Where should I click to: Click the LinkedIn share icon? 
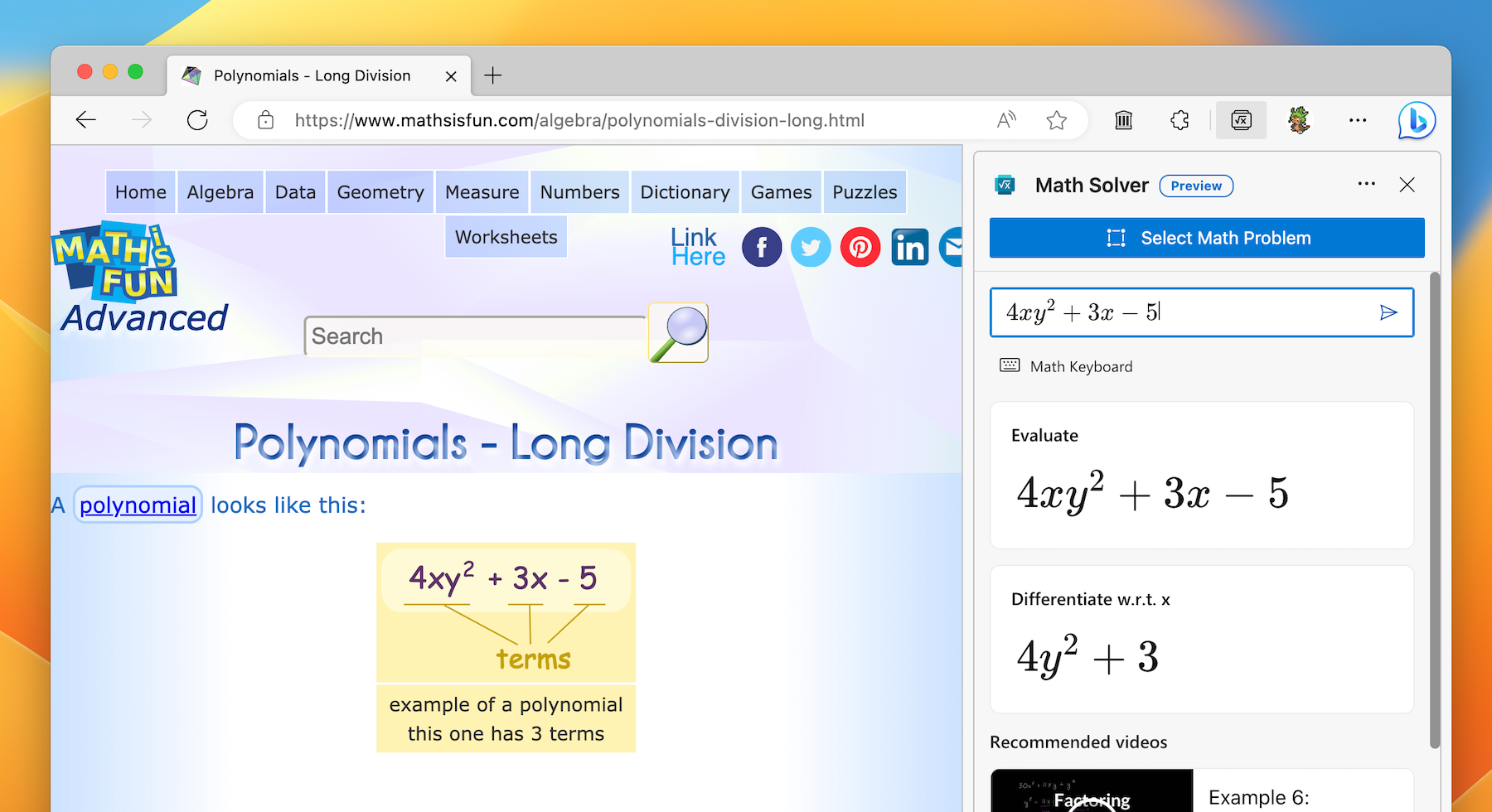point(909,247)
